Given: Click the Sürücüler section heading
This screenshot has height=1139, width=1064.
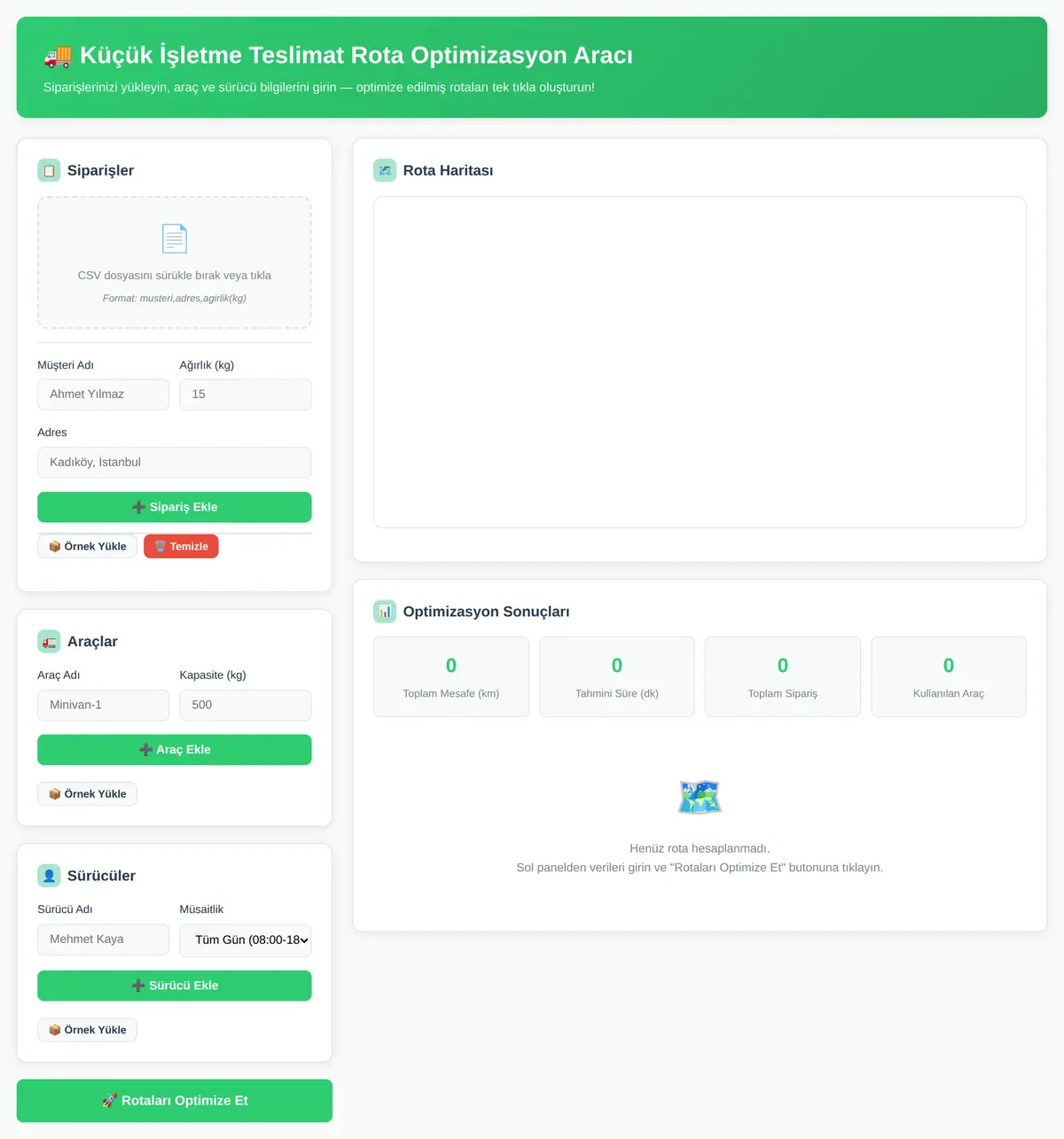Looking at the screenshot, I should (x=101, y=876).
